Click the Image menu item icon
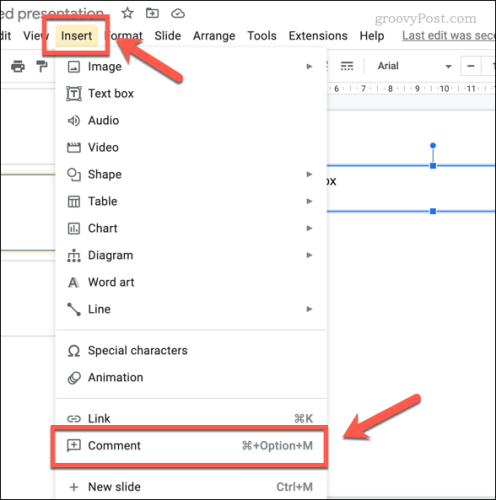The height and width of the screenshot is (500, 496). 74,67
